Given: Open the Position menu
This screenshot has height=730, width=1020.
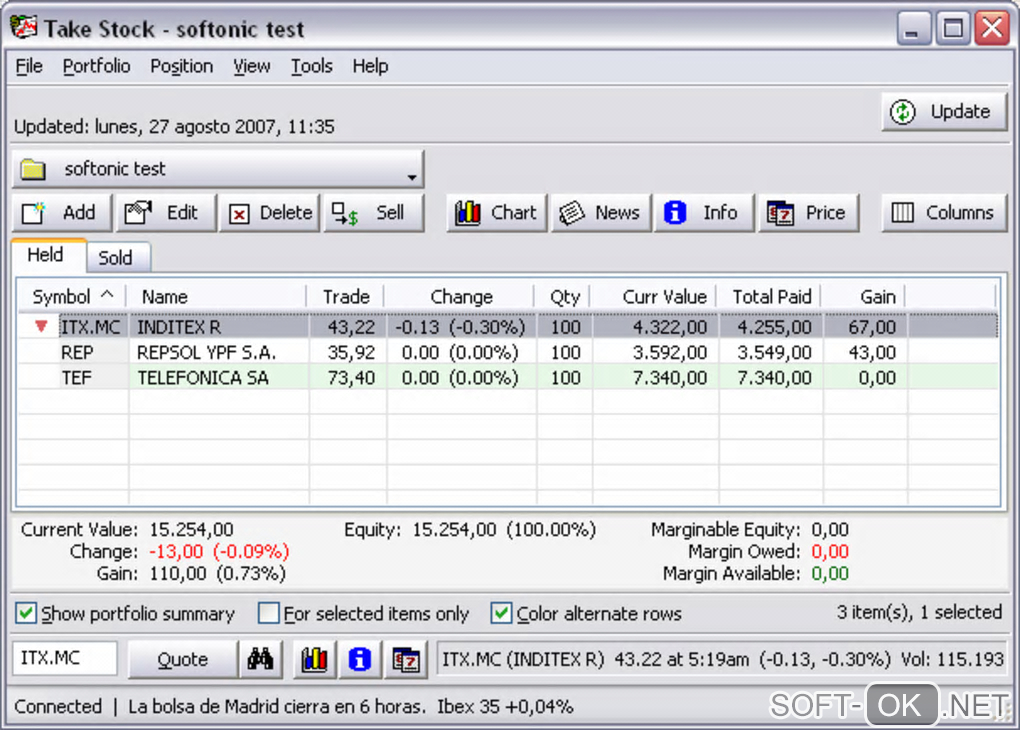Looking at the screenshot, I should pos(181,66).
